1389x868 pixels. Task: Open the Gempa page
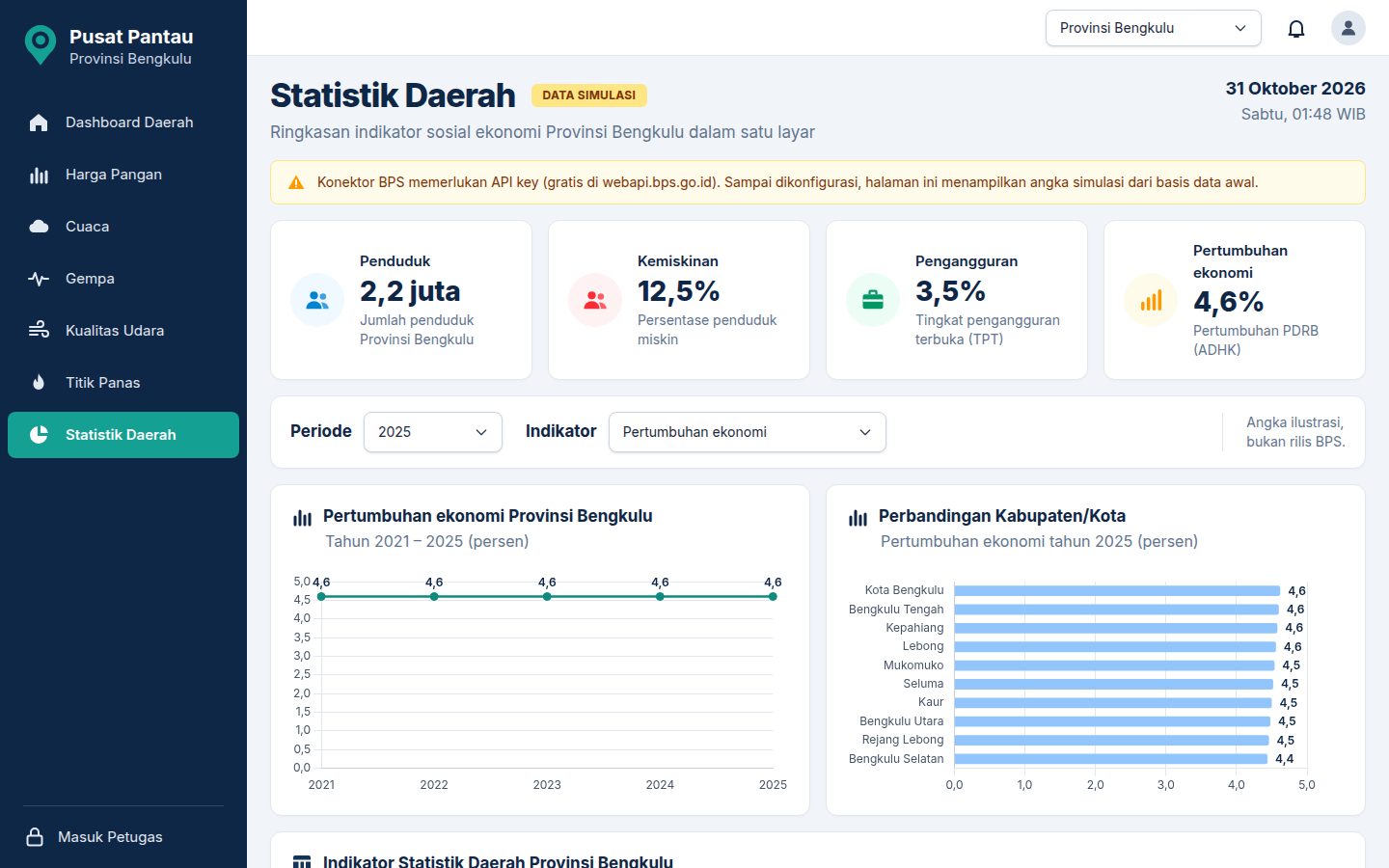pos(123,279)
